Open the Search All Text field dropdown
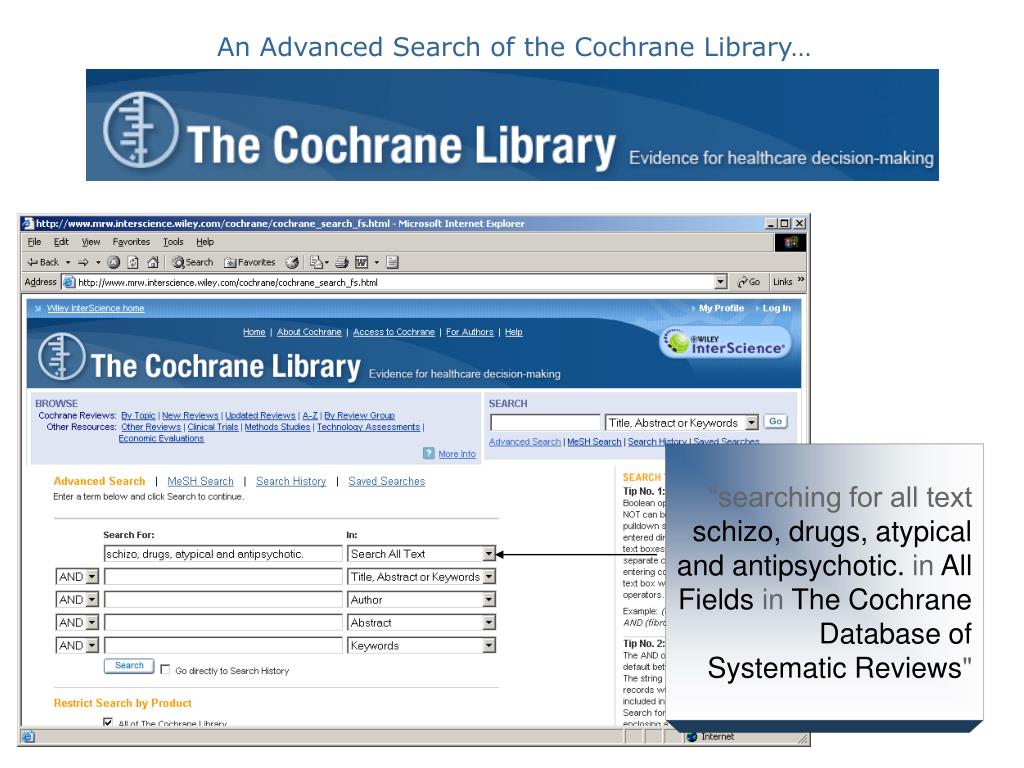The height and width of the screenshot is (768, 1024). pos(489,554)
